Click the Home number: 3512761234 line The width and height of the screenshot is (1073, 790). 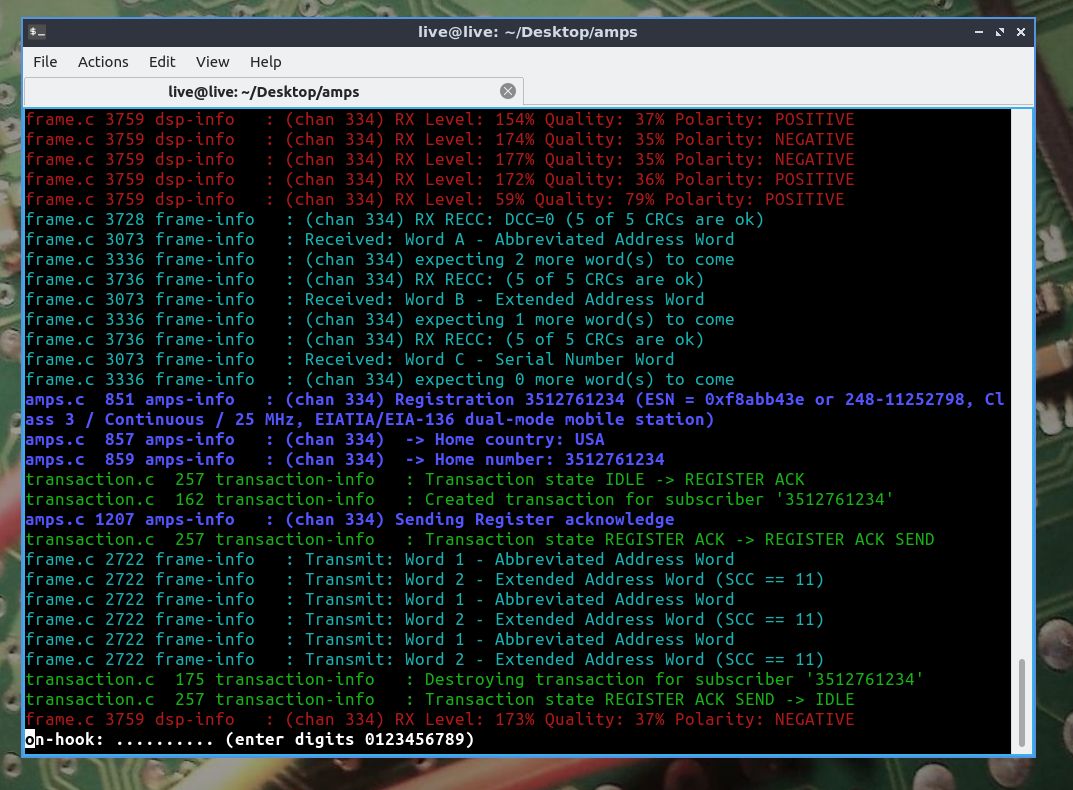click(x=345, y=459)
